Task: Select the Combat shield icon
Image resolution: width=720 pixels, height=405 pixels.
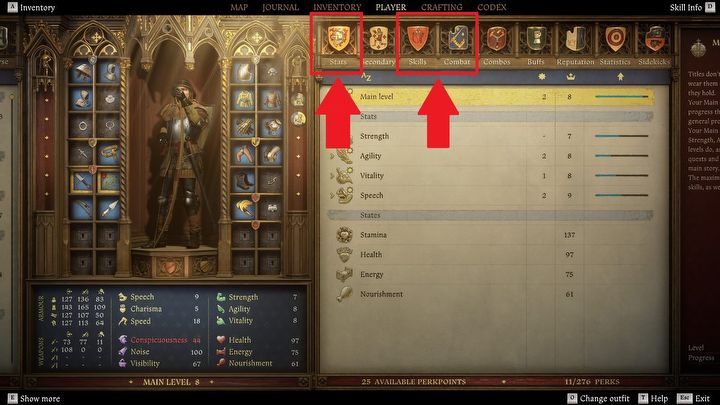Action: coord(457,39)
